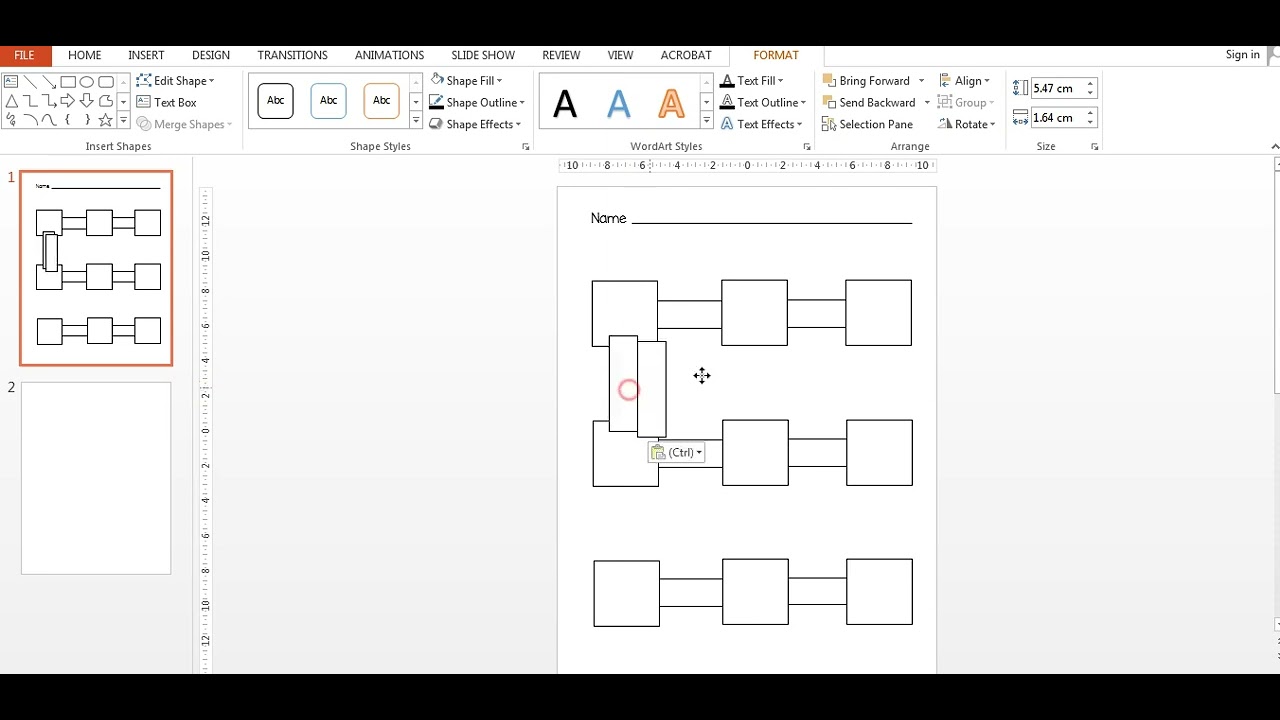Screen dimensions: 1280x720
Task: Apply the orange outline Abc shape style
Action: [381, 101]
